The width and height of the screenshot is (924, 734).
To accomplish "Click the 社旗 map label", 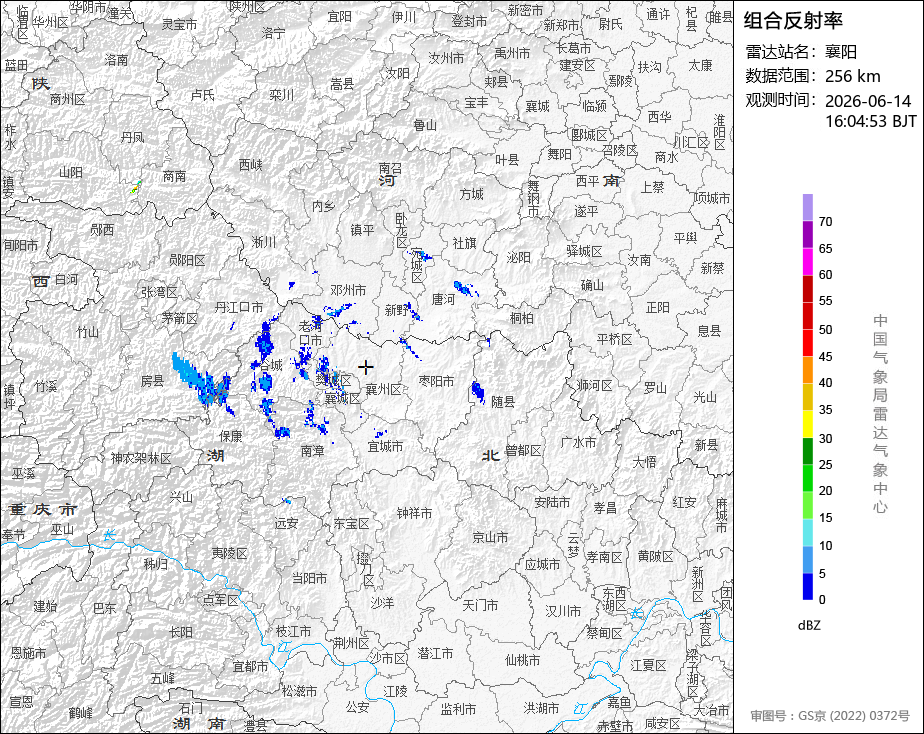I will (464, 243).
